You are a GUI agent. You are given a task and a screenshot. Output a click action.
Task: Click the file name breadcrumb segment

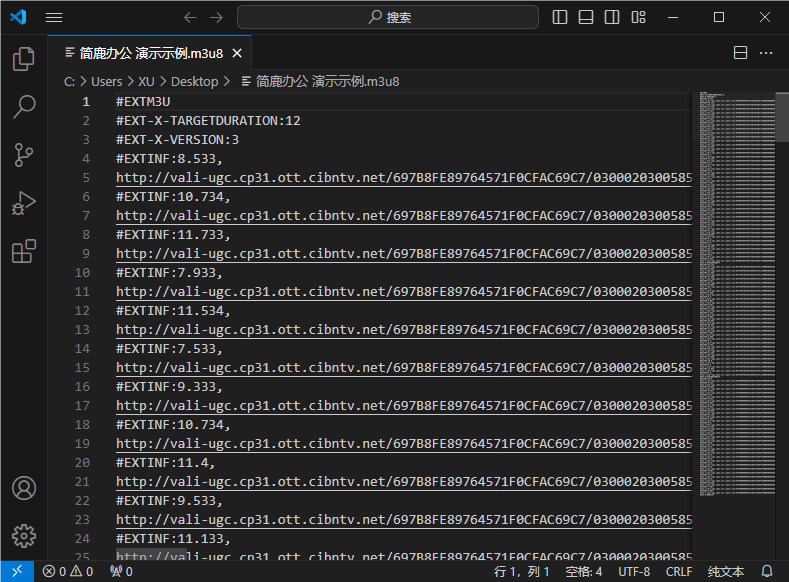coord(321,81)
